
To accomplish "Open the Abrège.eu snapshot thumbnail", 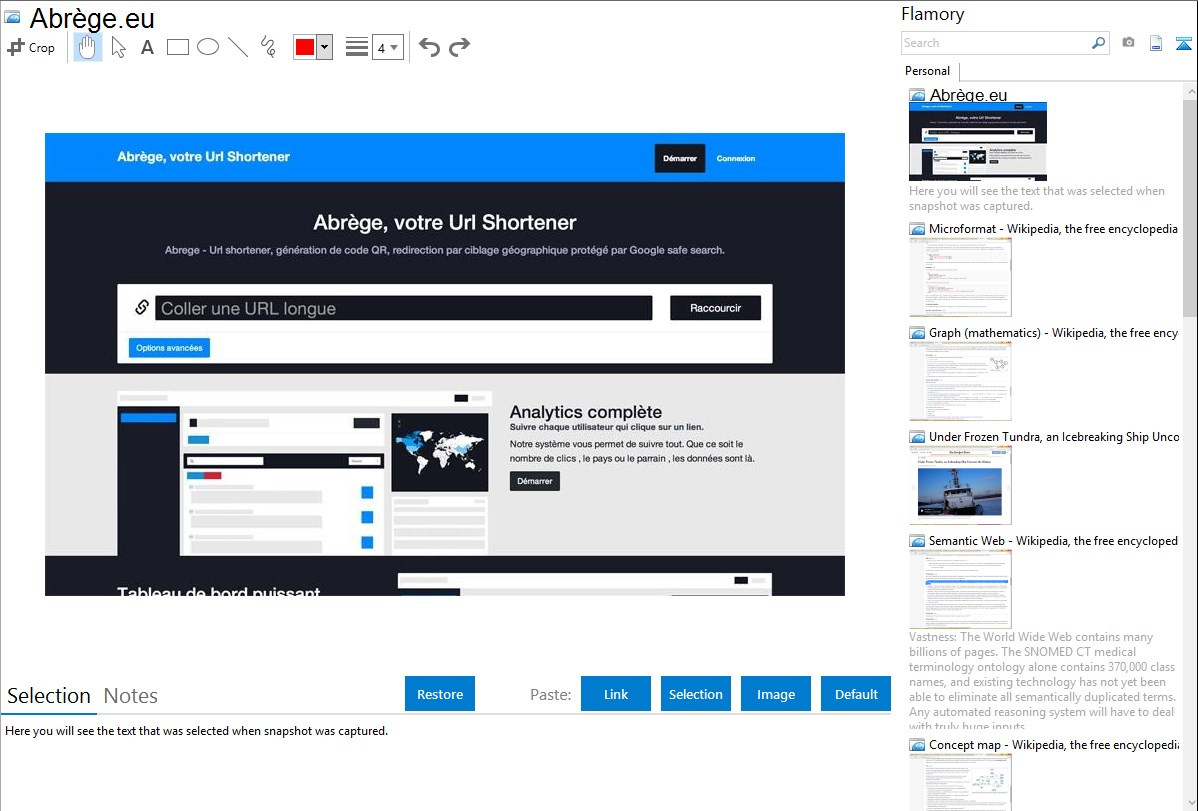I will (x=978, y=141).
